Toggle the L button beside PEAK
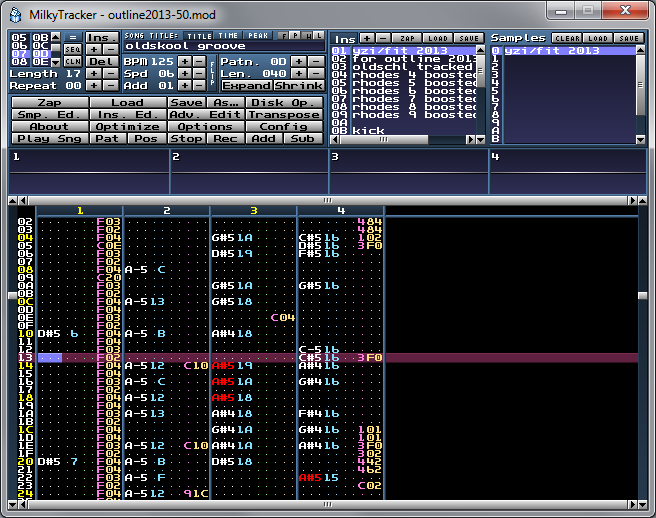This screenshot has width=656, height=518. click(x=319, y=36)
